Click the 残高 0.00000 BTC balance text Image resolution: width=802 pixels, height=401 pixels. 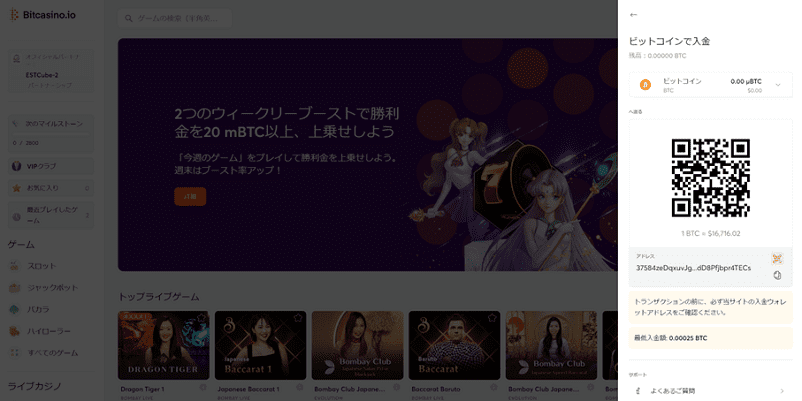point(657,55)
